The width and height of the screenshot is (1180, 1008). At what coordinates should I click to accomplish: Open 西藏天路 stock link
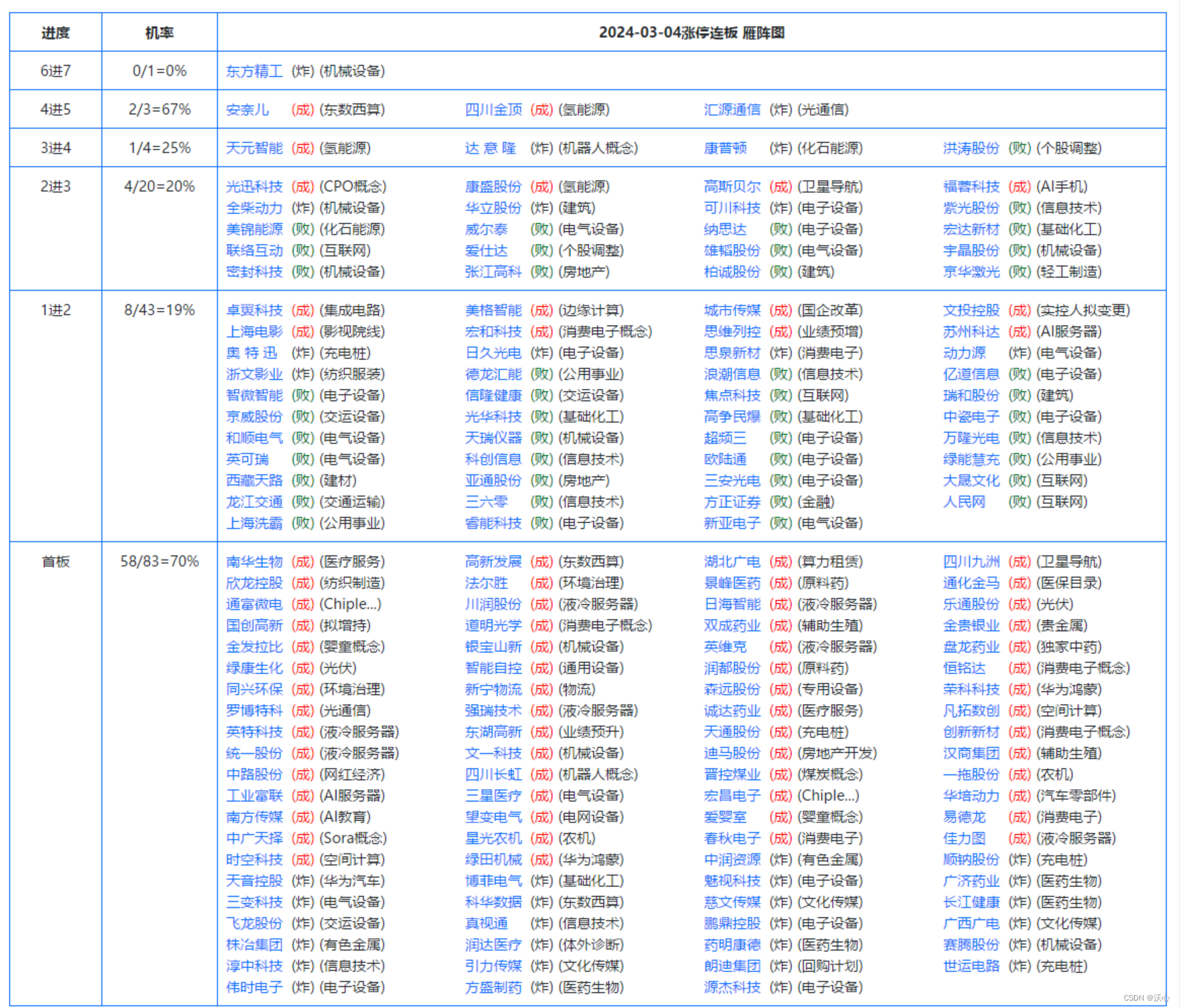pos(254,480)
